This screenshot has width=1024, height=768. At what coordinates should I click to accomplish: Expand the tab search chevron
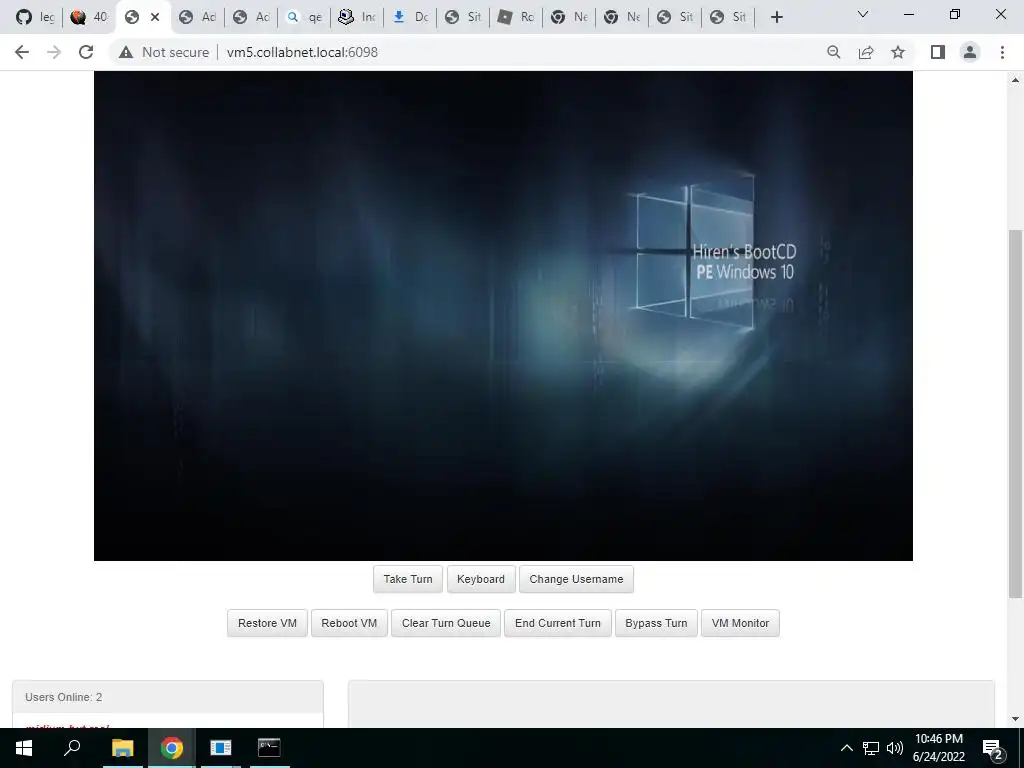tap(863, 14)
